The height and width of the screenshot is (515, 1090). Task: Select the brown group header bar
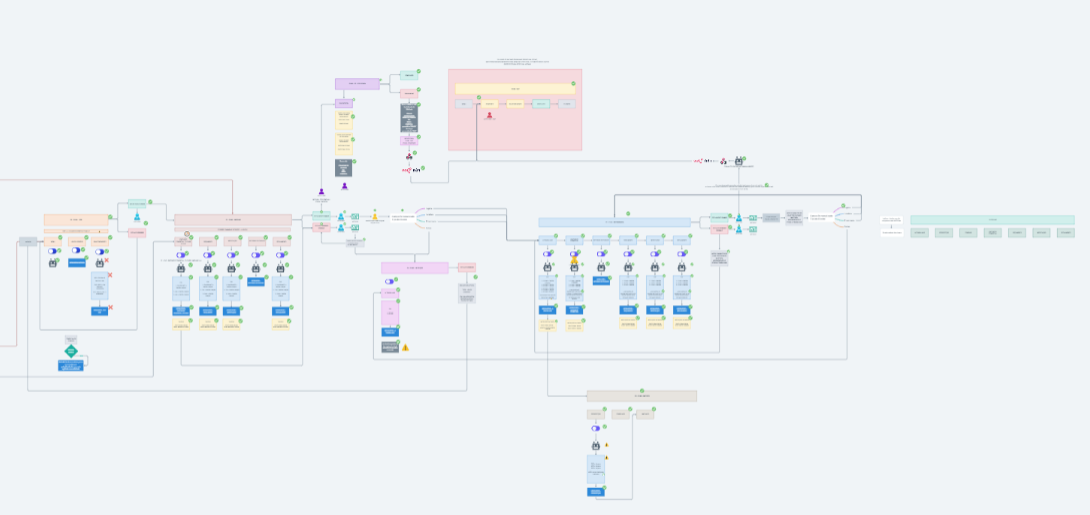click(x=233, y=220)
